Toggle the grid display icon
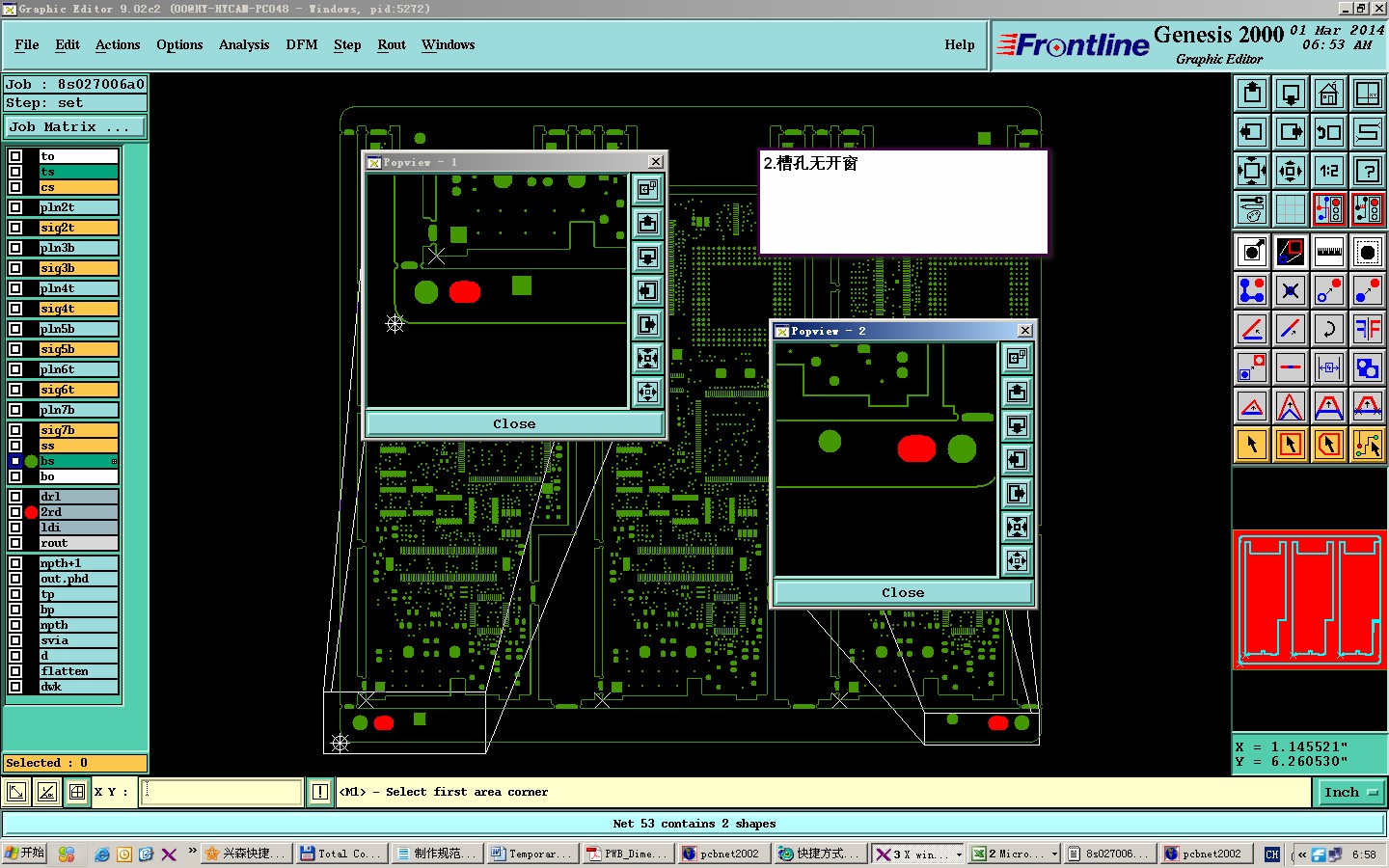1389x868 pixels. (1291, 208)
